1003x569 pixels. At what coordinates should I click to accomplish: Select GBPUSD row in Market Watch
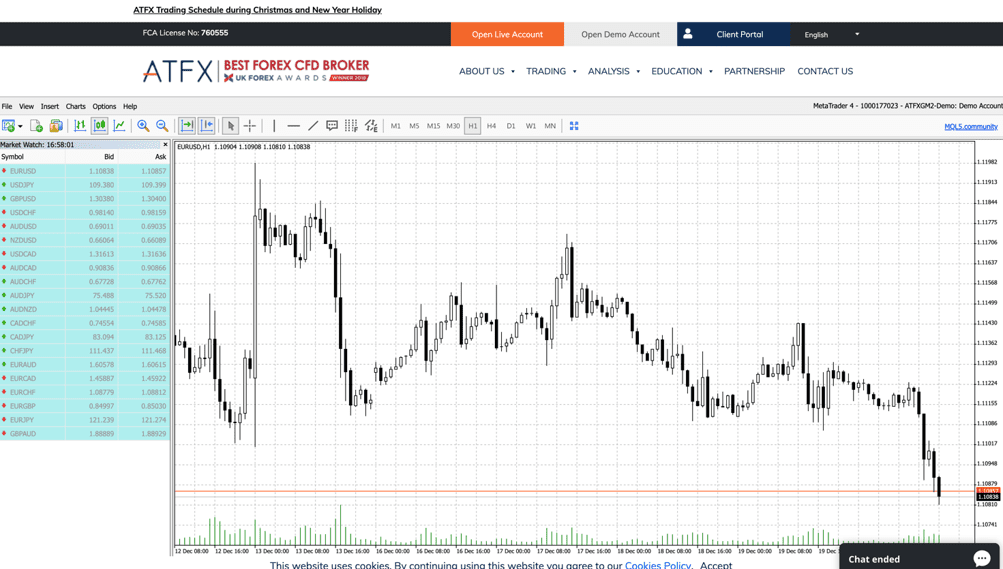click(x=85, y=199)
